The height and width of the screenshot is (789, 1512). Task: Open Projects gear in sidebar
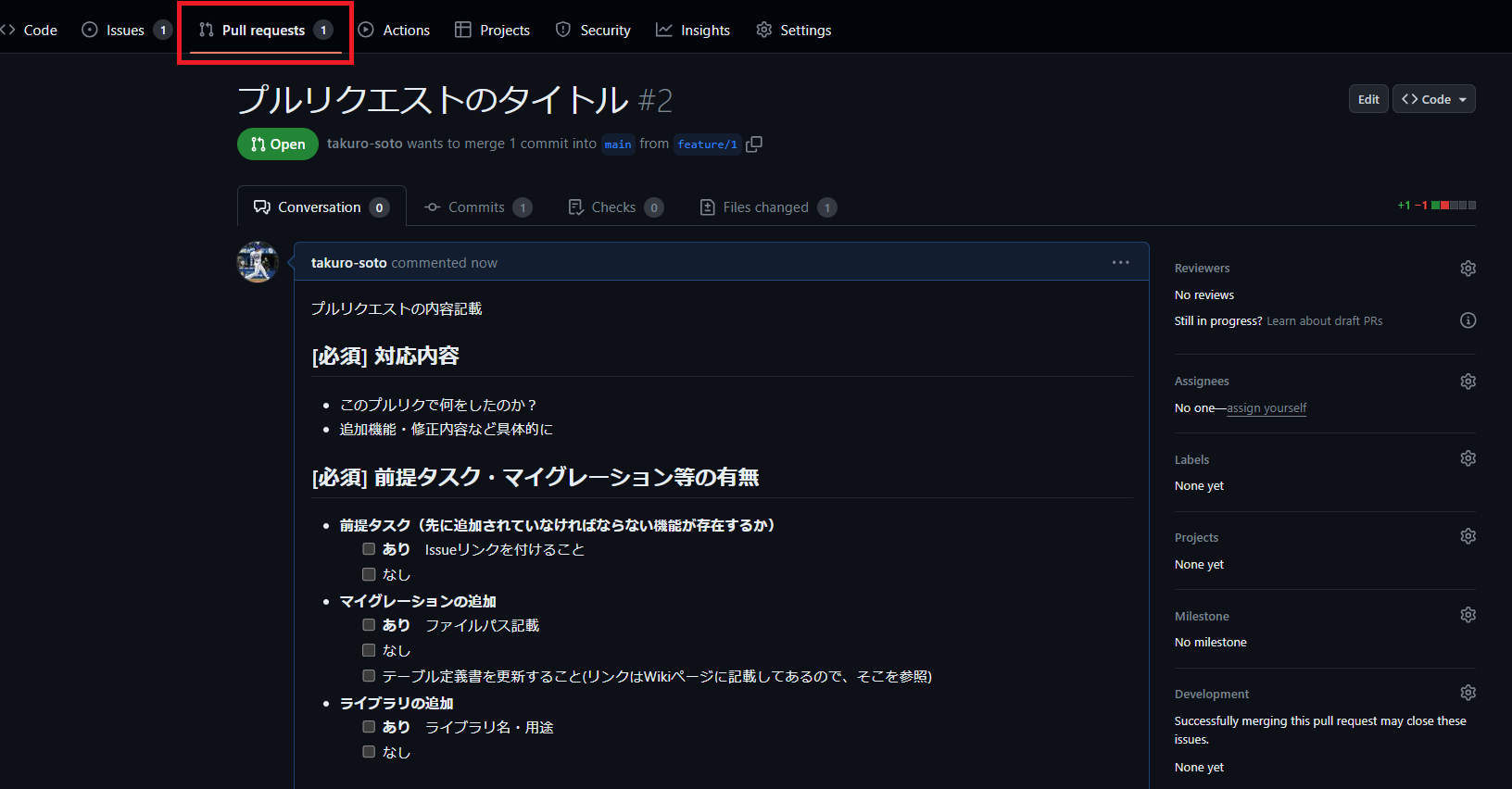pyautogui.click(x=1468, y=536)
